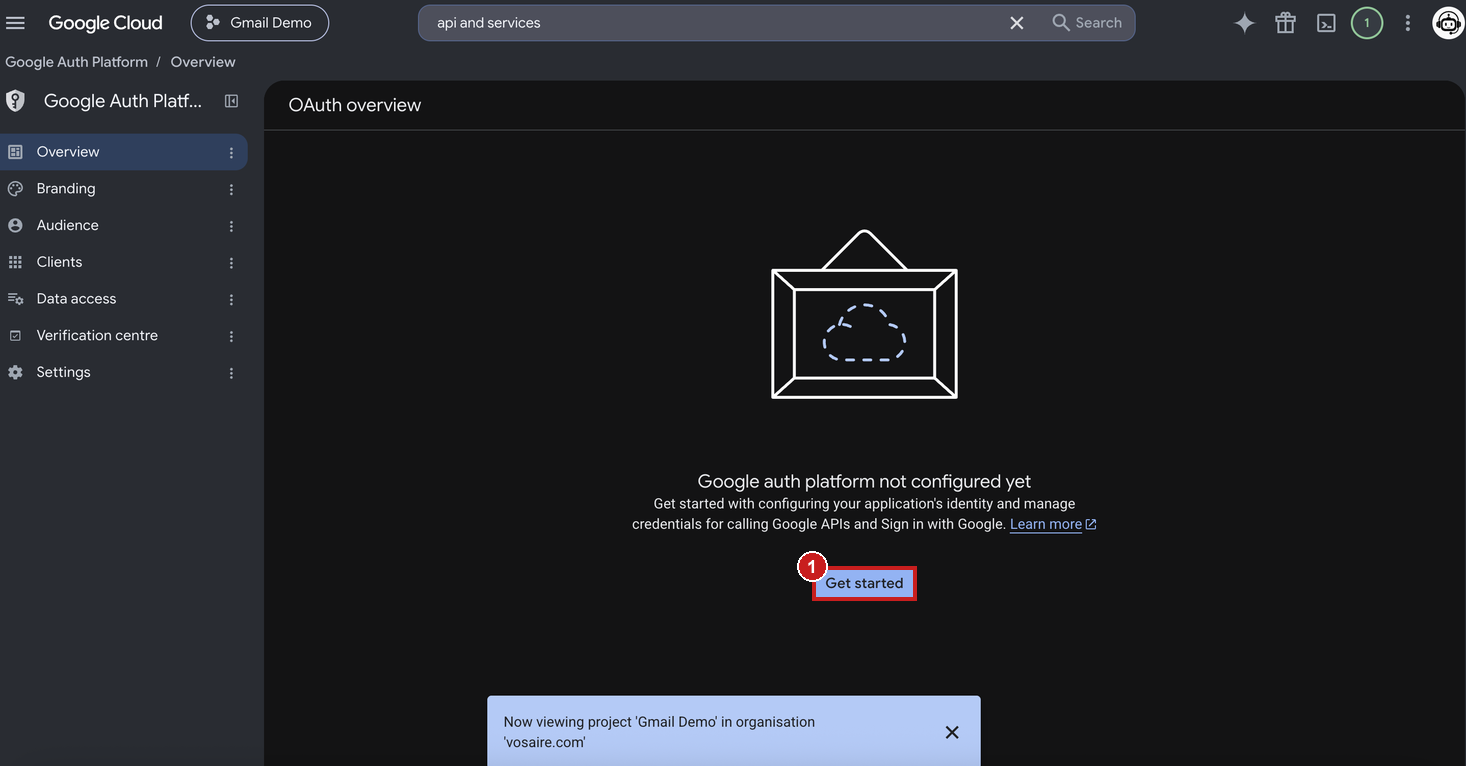Open Data access in the sidebar
Image resolution: width=1466 pixels, height=766 pixels.
click(x=124, y=299)
